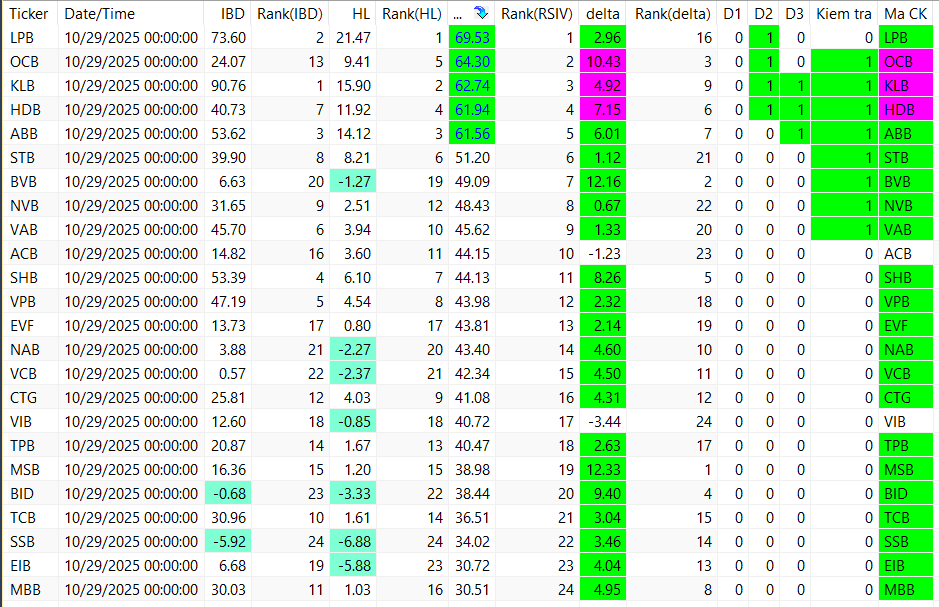The width and height of the screenshot is (939, 607).
Task: Click the Rank(HL) column header
Action: pyautogui.click(x=412, y=13)
